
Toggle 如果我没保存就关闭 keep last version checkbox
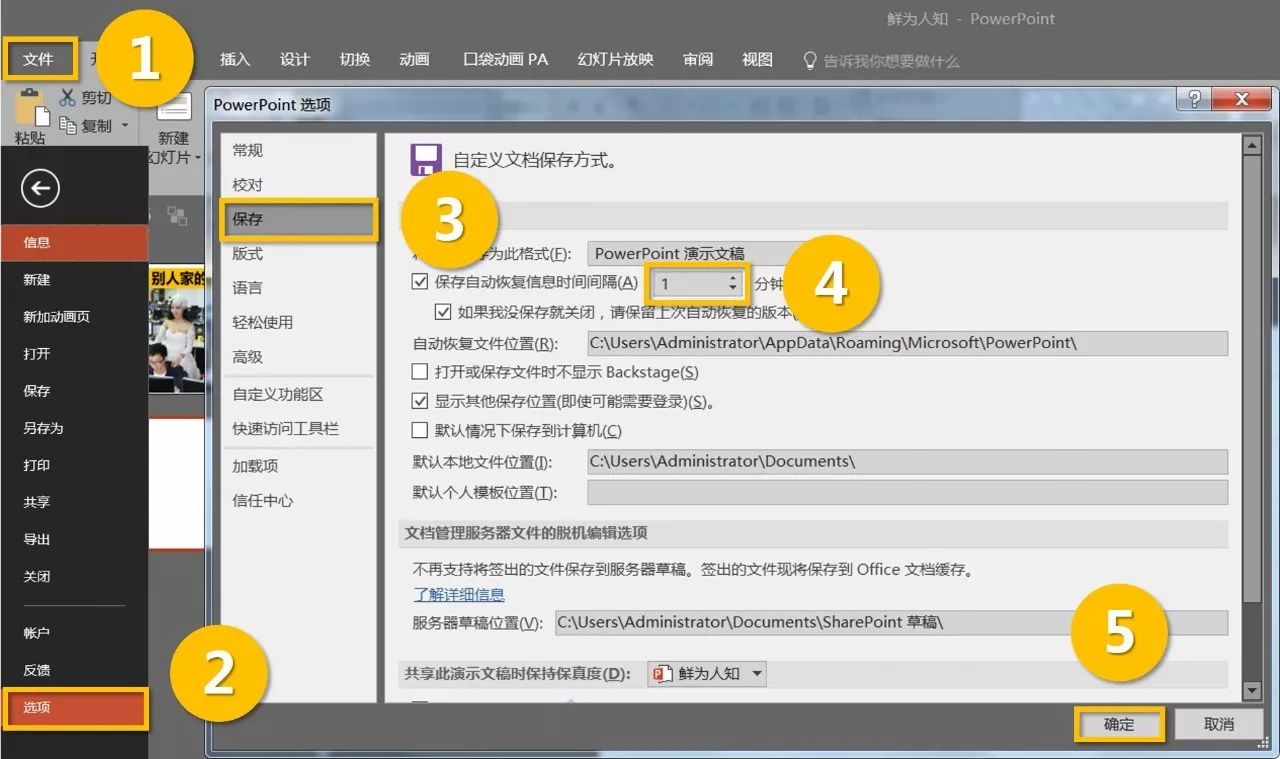[x=443, y=312]
